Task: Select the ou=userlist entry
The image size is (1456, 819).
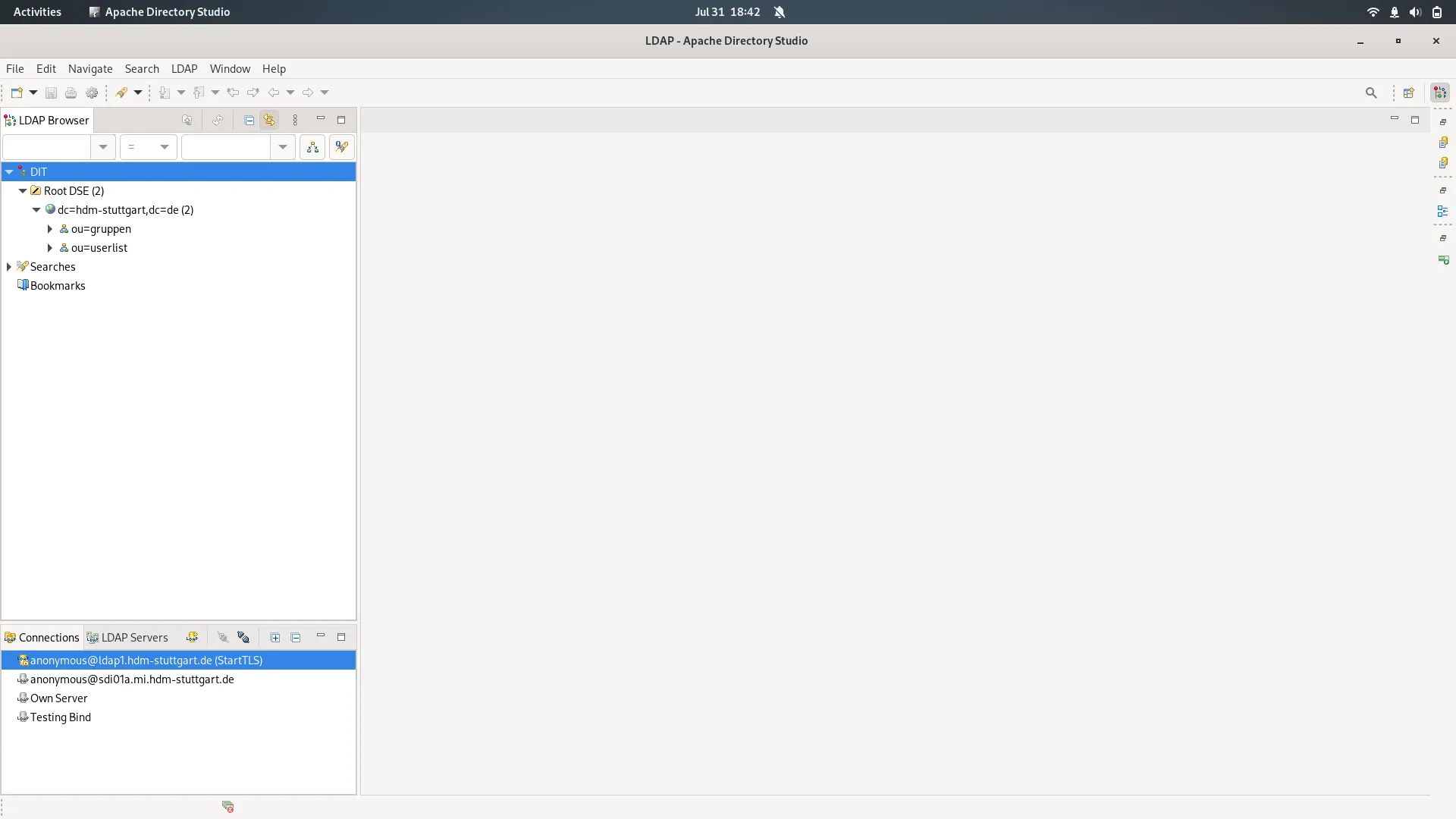Action: pos(99,248)
